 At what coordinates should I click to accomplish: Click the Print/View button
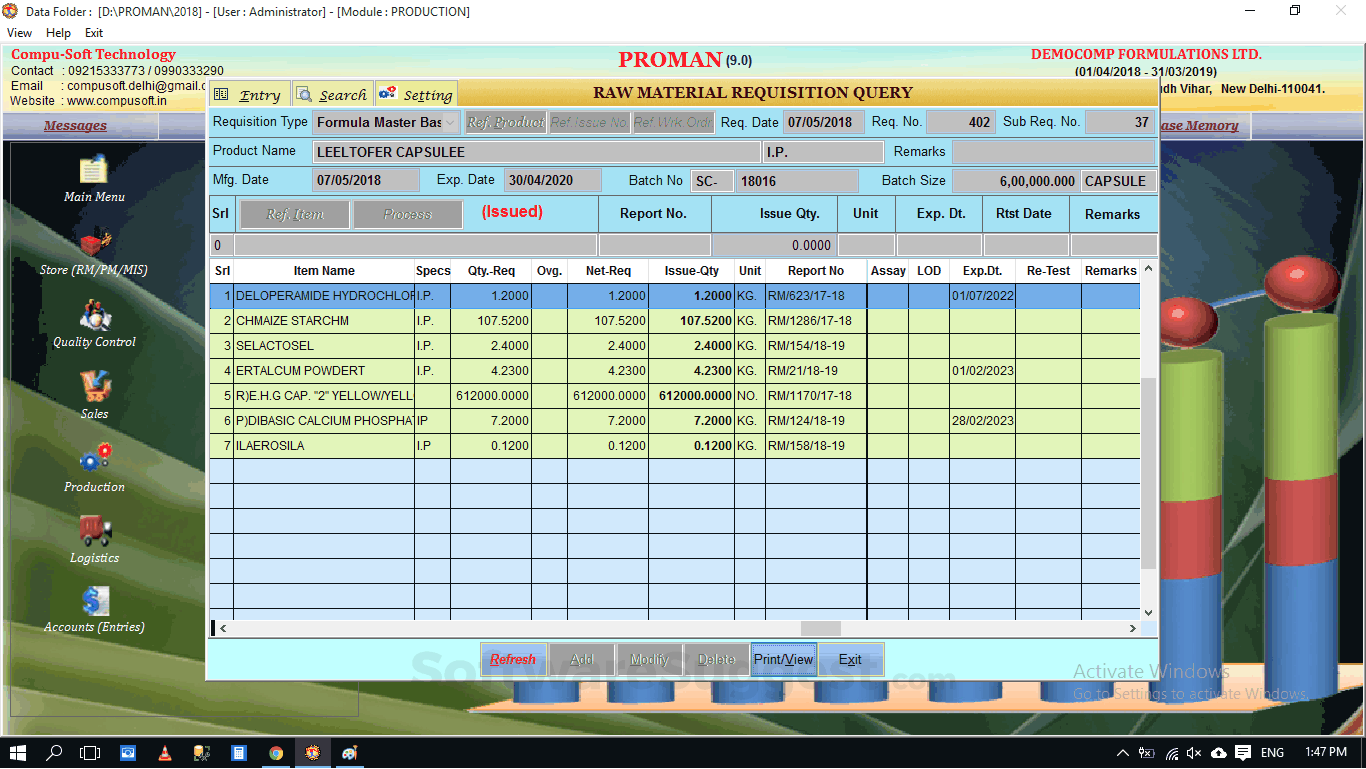pyautogui.click(x=783, y=659)
